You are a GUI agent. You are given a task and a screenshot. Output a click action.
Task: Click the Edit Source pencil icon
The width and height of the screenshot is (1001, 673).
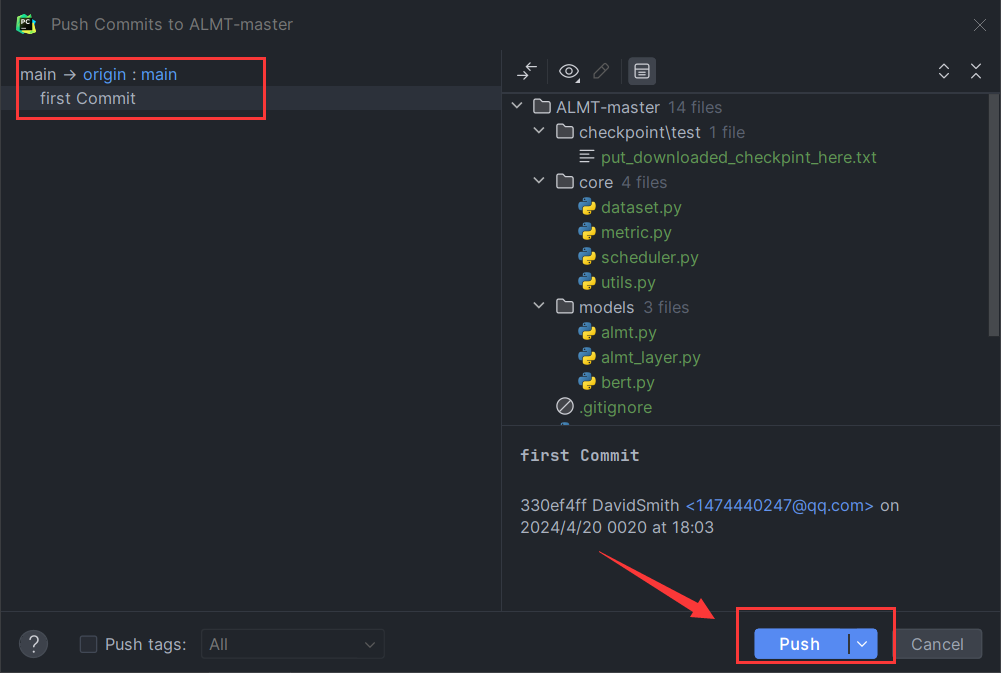coord(601,71)
